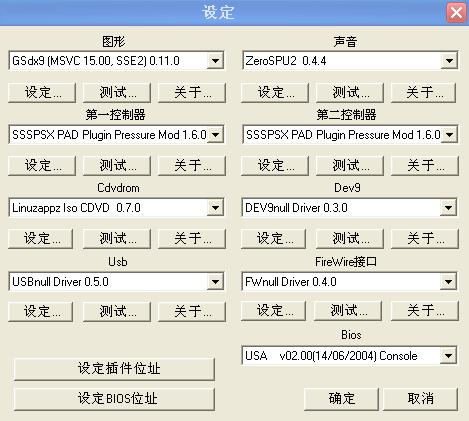Open the 声音 sound plugin dropdown

(350, 61)
